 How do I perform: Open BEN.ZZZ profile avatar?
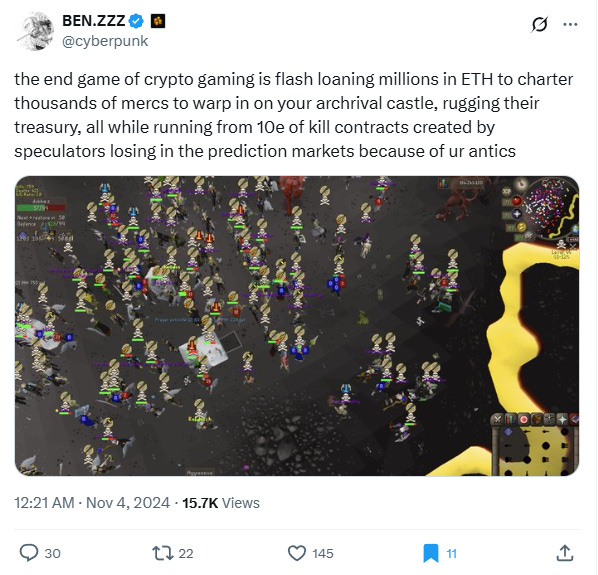pyautogui.click(x=35, y=31)
